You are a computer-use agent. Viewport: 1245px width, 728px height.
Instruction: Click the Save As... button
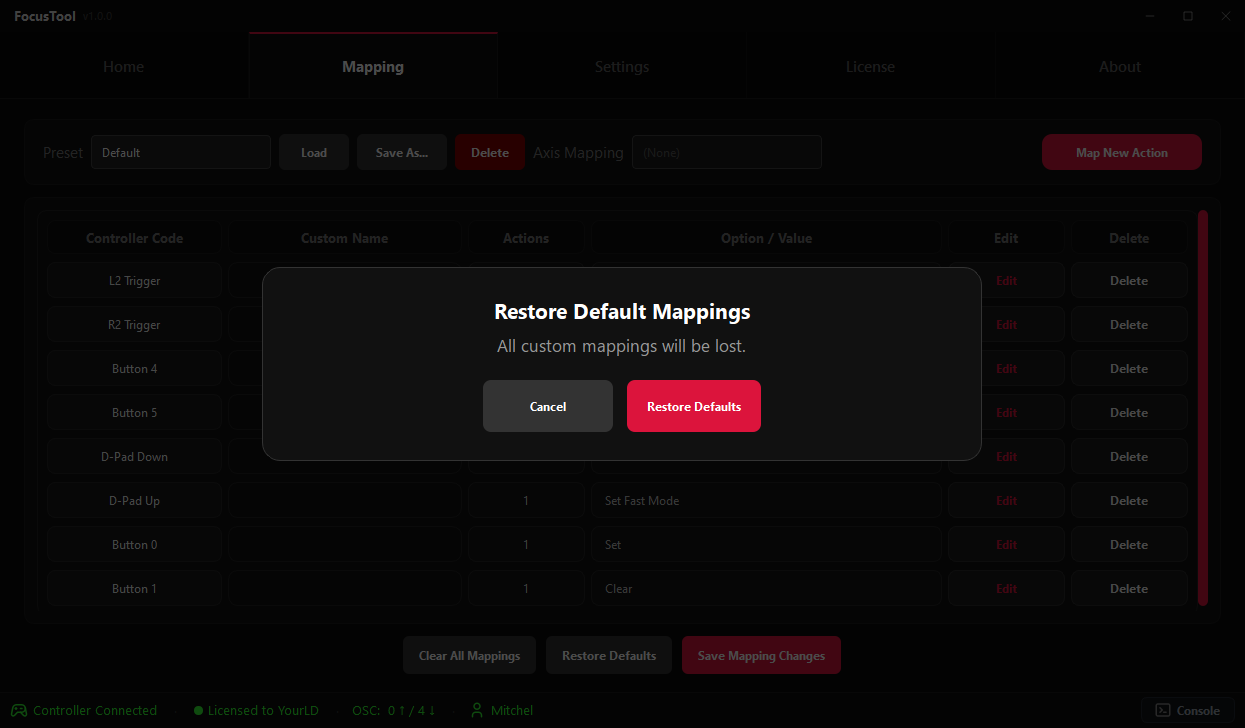[x=402, y=152]
